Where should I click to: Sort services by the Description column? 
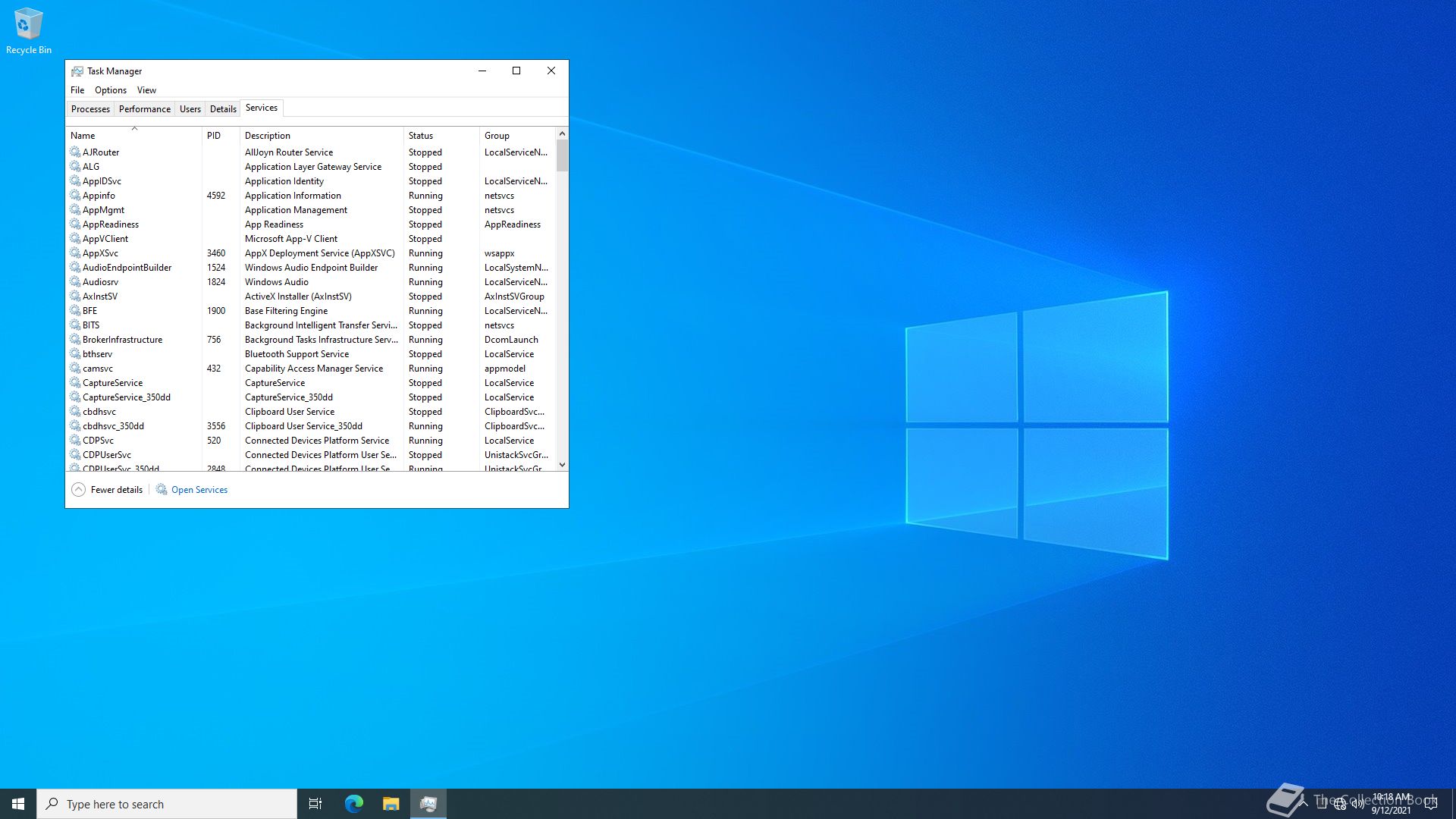322,136
